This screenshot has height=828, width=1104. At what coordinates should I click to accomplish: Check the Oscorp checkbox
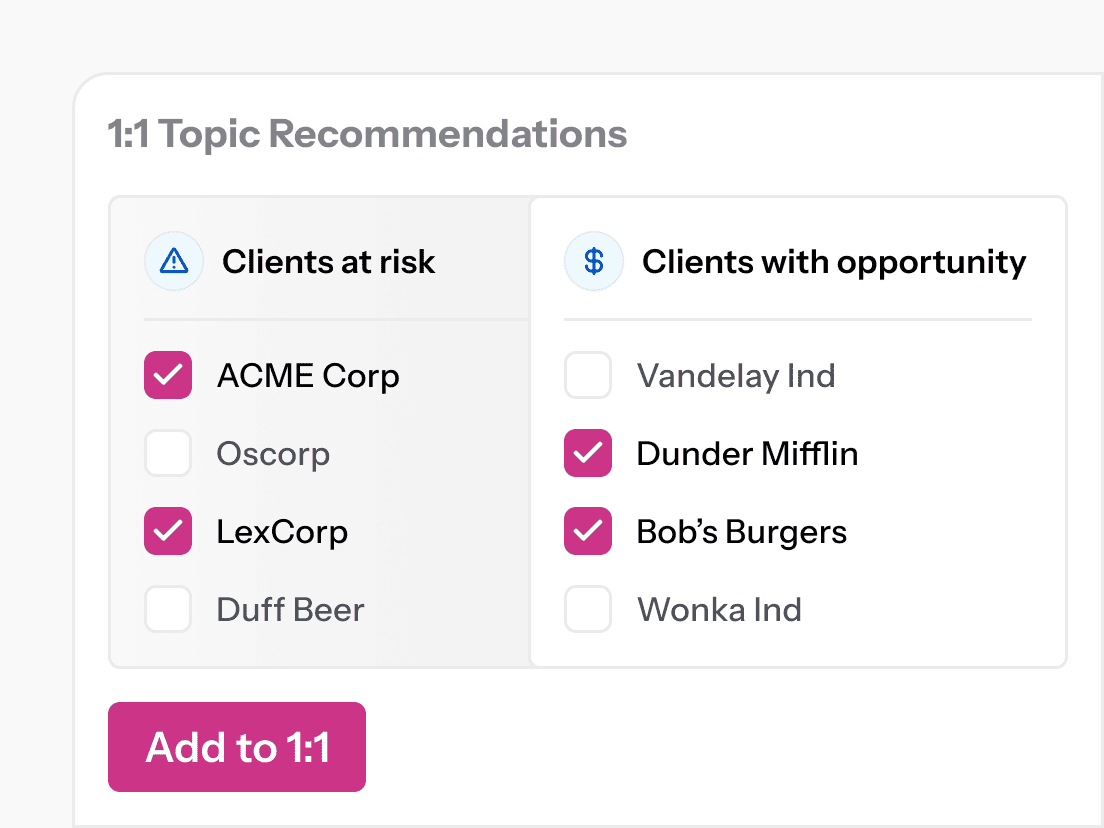pos(168,454)
